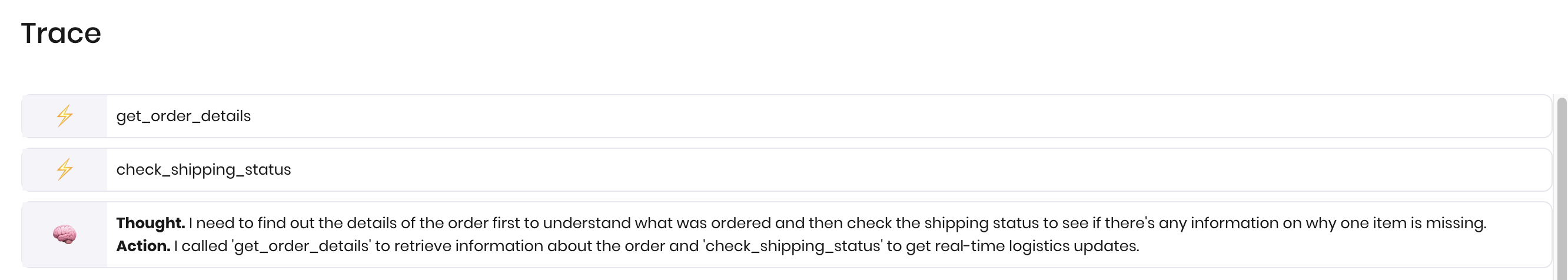Click the lightning bolt icon beside get_order_details
Image resolution: width=1568 pixels, height=280 pixels.
pos(65,116)
